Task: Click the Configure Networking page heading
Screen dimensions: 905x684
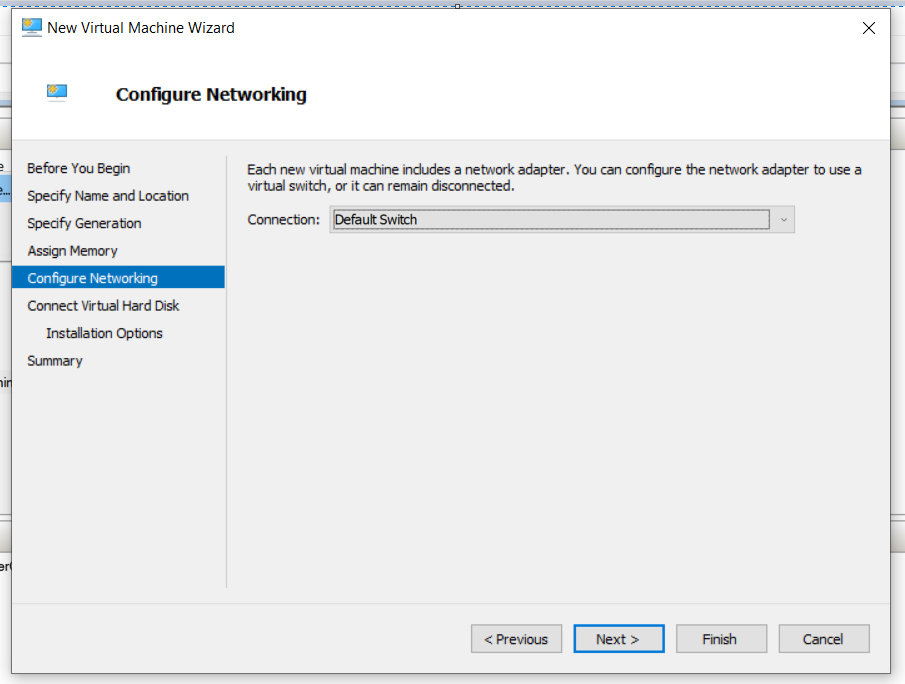Action: [x=211, y=95]
